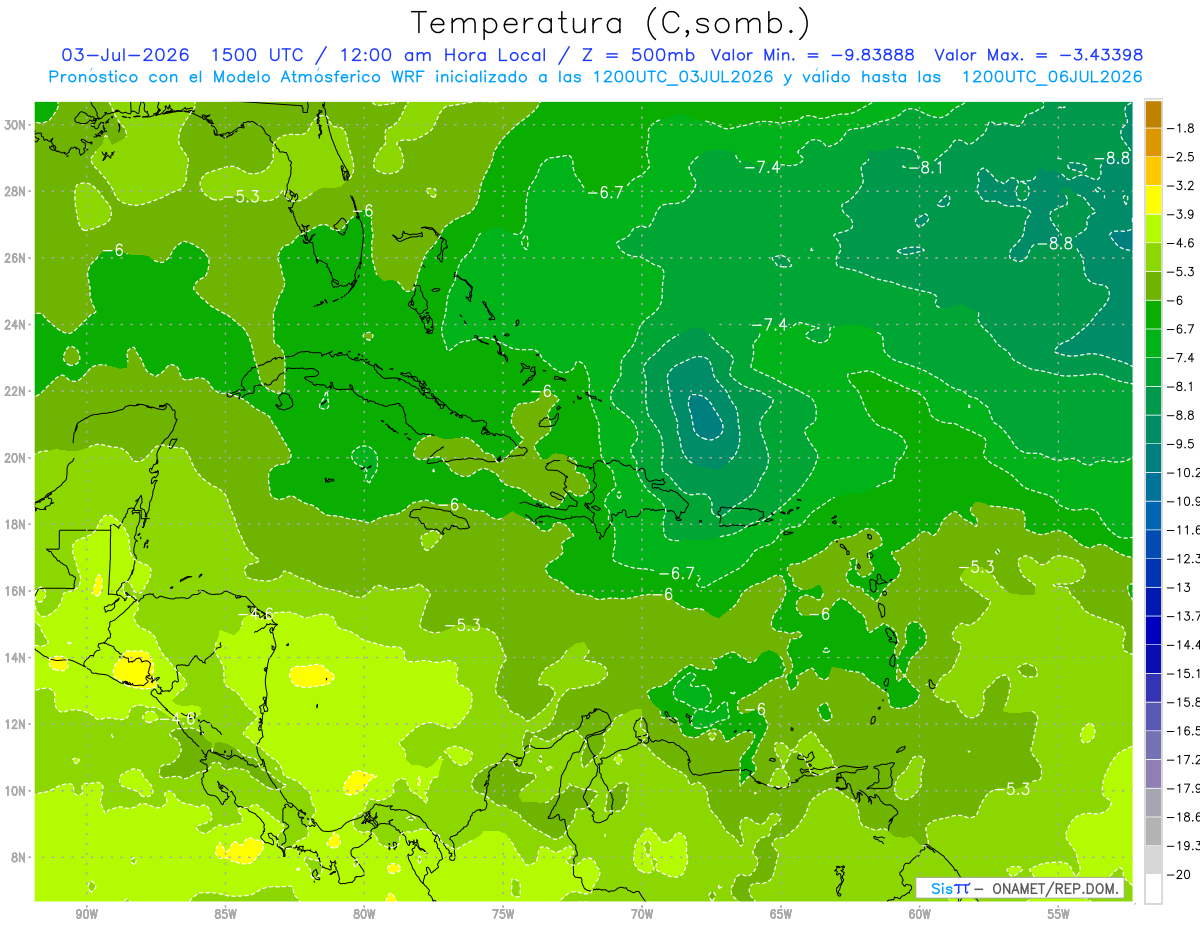Click the white swatch below the -20 label

(1153, 889)
